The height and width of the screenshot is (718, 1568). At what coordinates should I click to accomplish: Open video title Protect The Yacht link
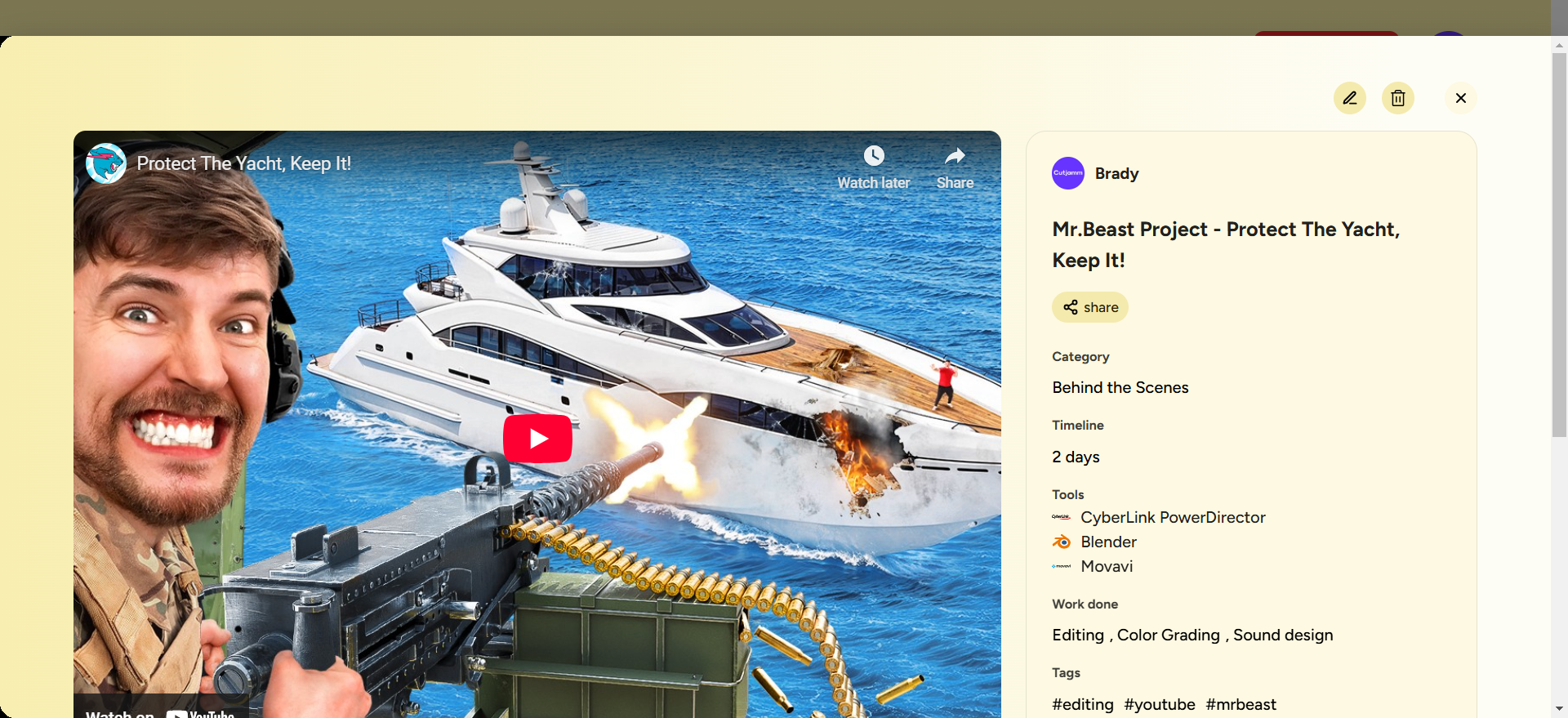(x=244, y=163)
